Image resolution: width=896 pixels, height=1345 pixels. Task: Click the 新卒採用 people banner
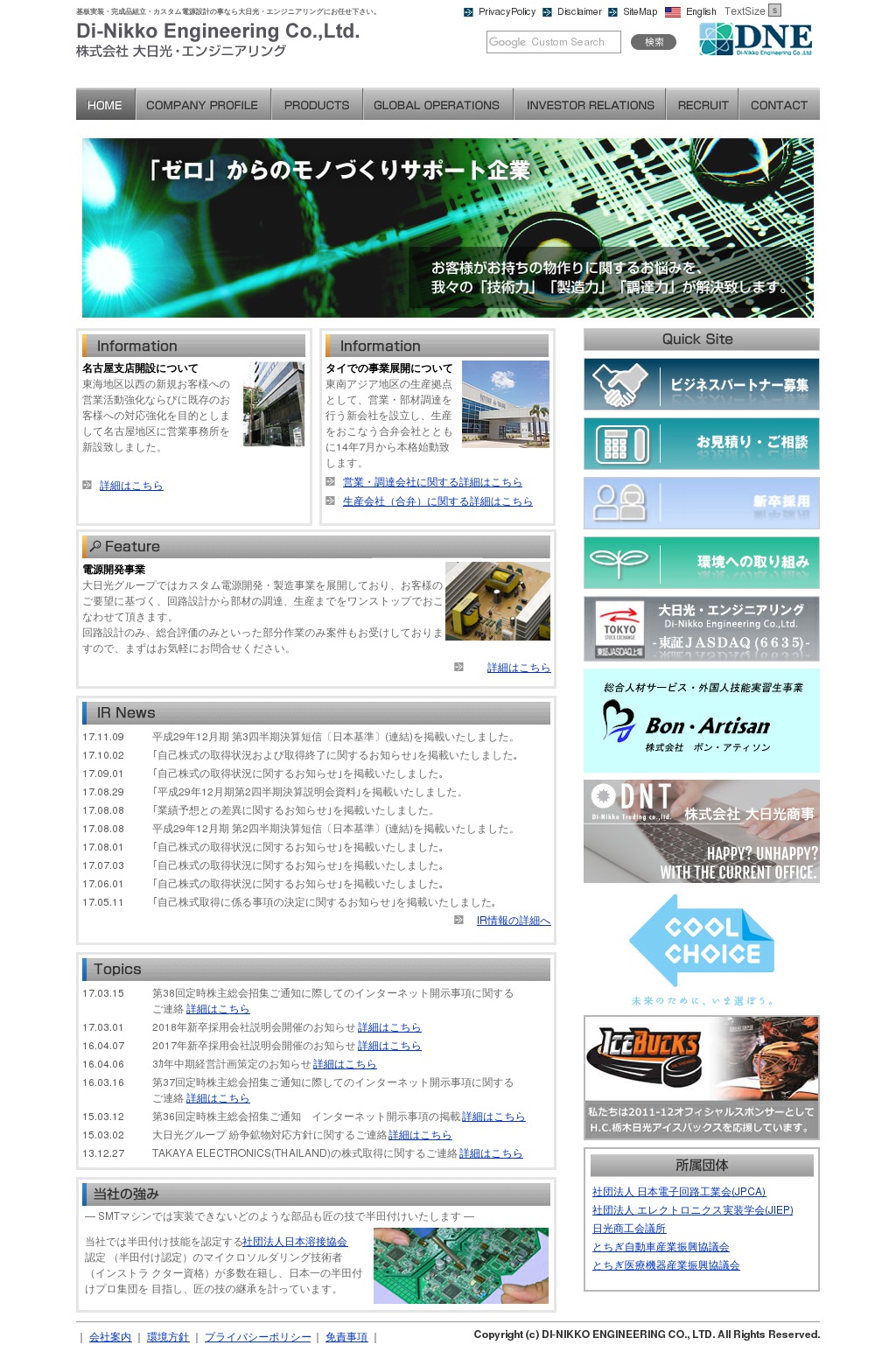702,503
